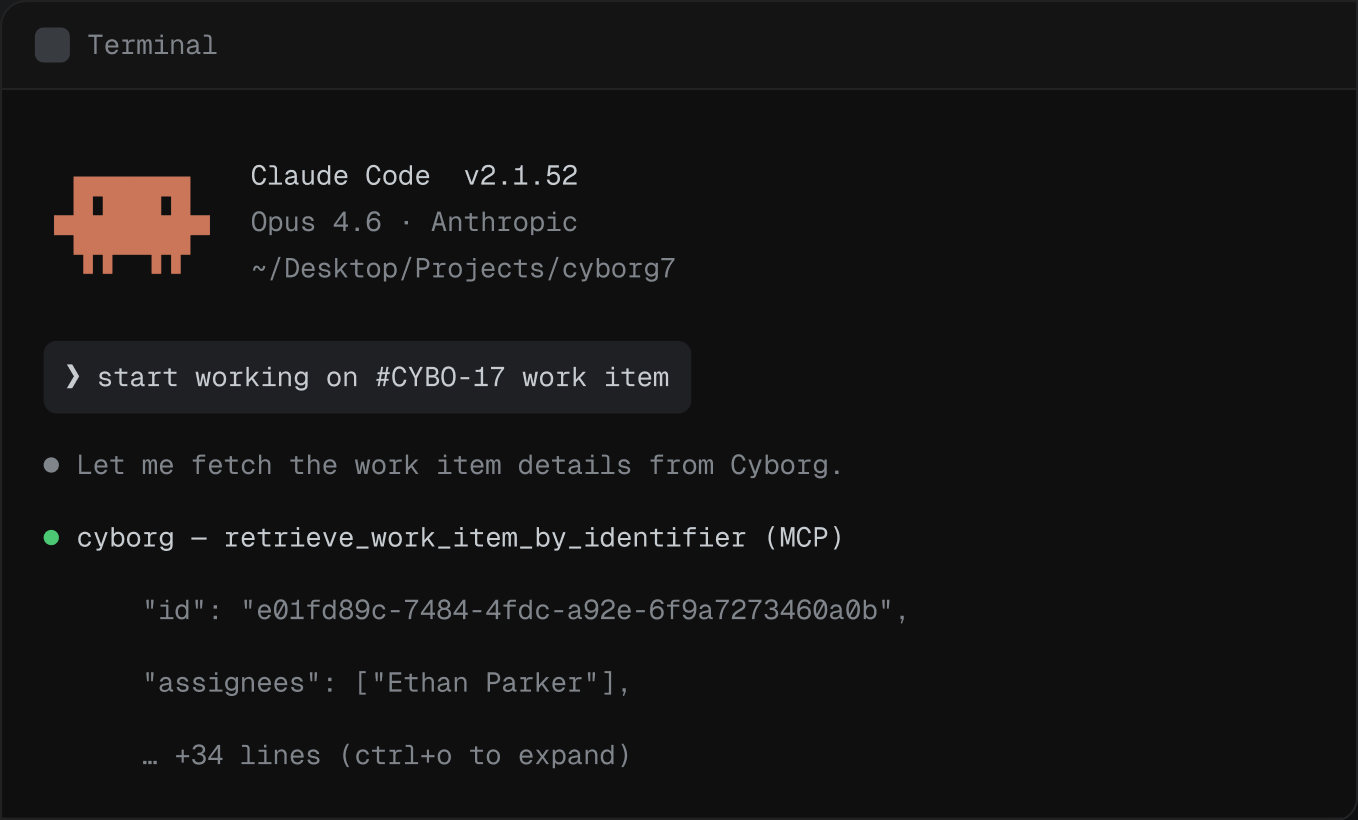Screen dimensions: 1358x820
Task: Click the 'start working on #CYBO-17 work item' prompt
Action: [x=367, y=377]
